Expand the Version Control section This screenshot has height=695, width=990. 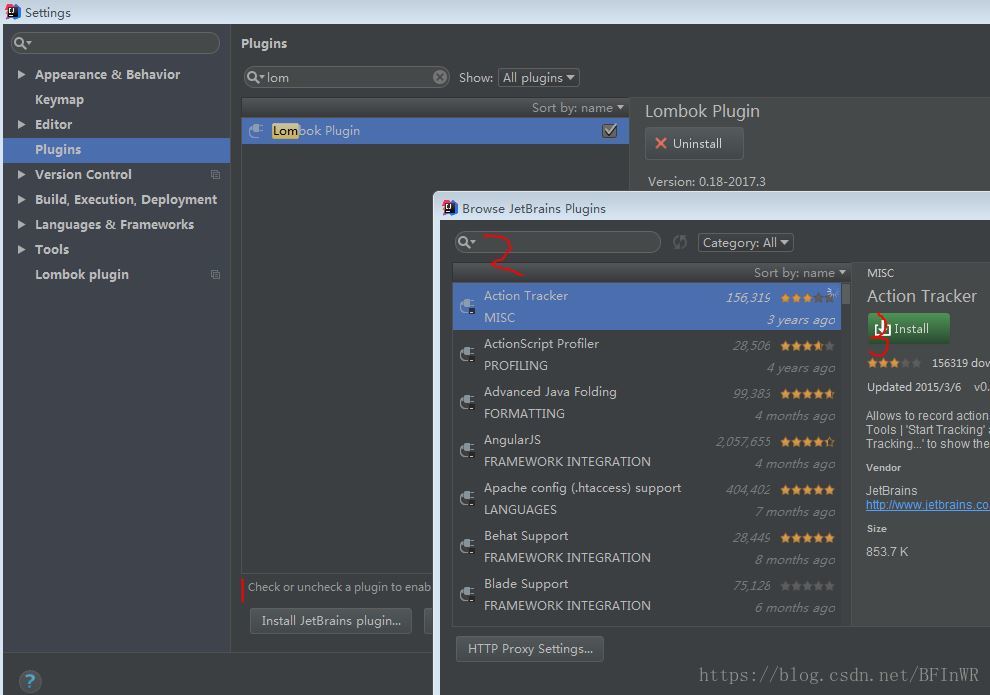tap(21, 174)
